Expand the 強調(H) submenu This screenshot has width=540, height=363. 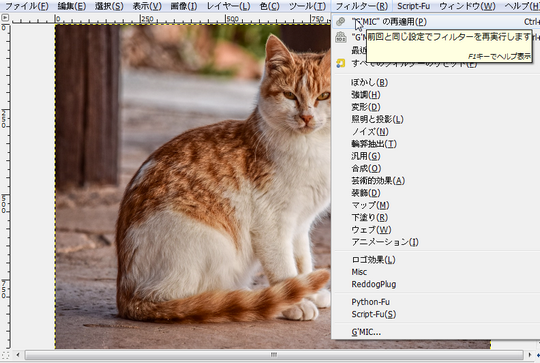tap(436, 95)
